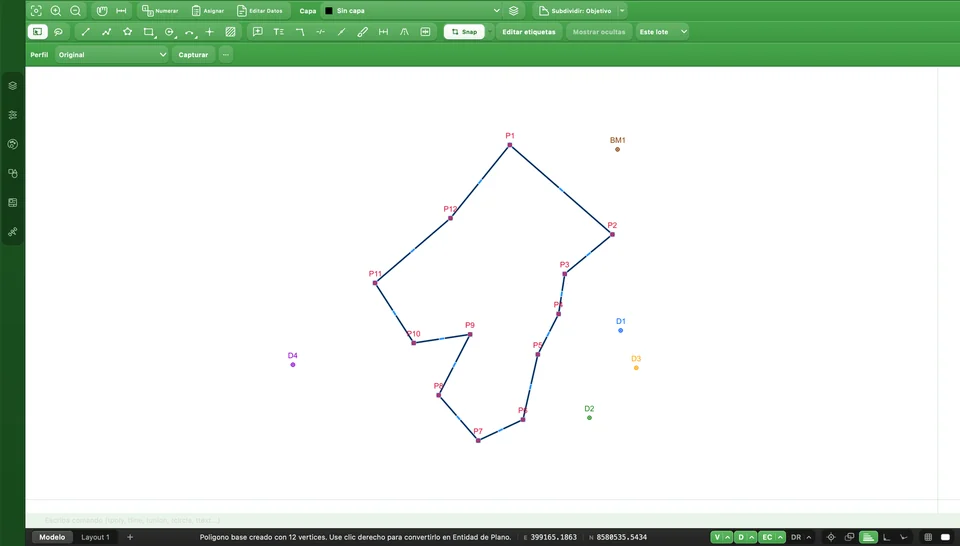The image size is (960, 546).
Task: Toggle the Snap button
Action: click(464, 32)
